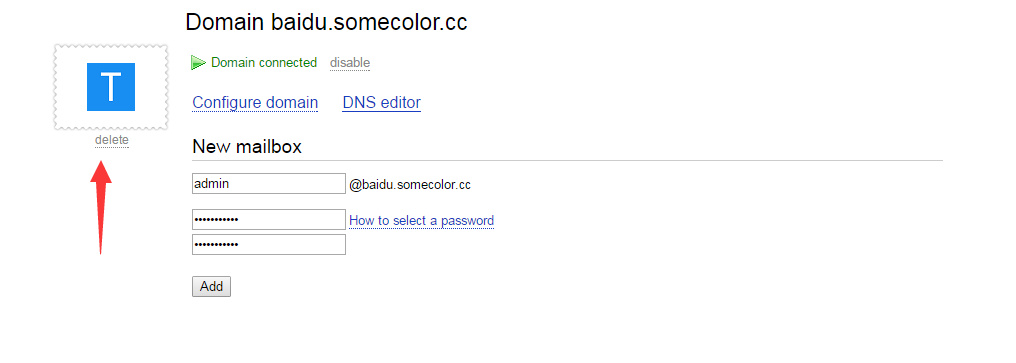Focus the mailbox name field containing admin
This screenshot has width=1016, height=363.
click(x=269, y=183)
